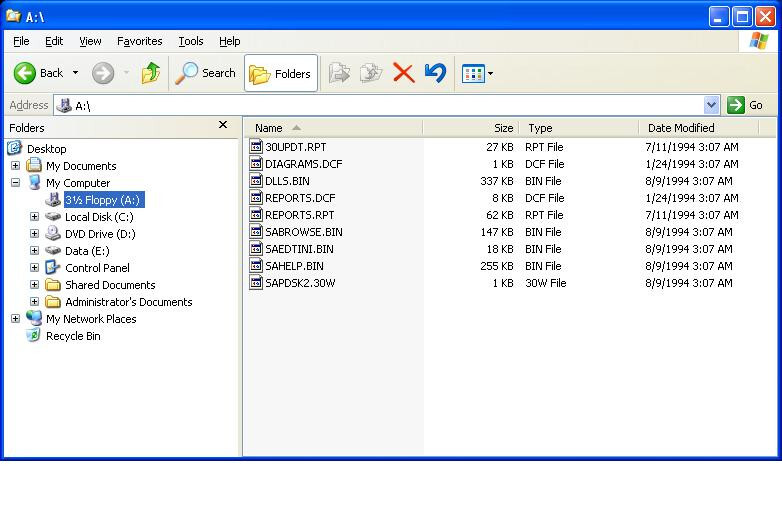782x512 pixels.
Task: Select the file REPORTS.DCF
Action: (x=300, y=198)
